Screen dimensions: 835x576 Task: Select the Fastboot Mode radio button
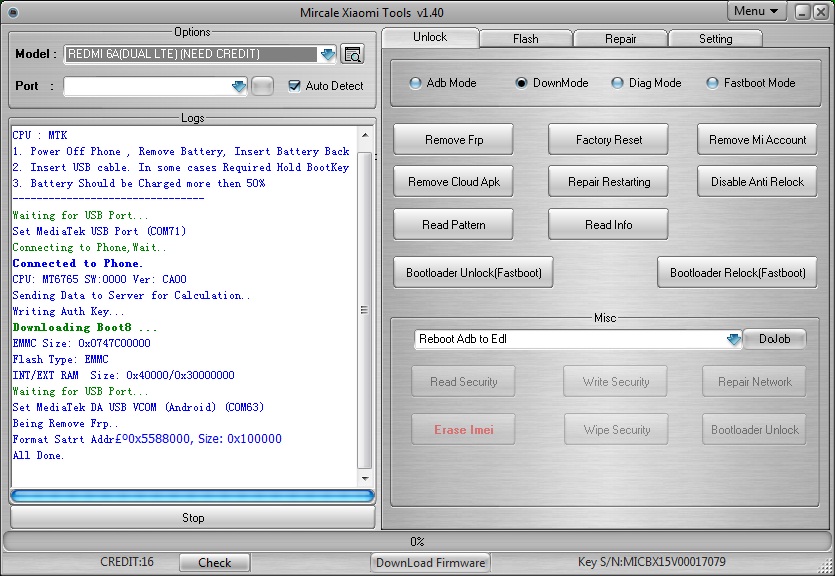click(x=712, y=83)
